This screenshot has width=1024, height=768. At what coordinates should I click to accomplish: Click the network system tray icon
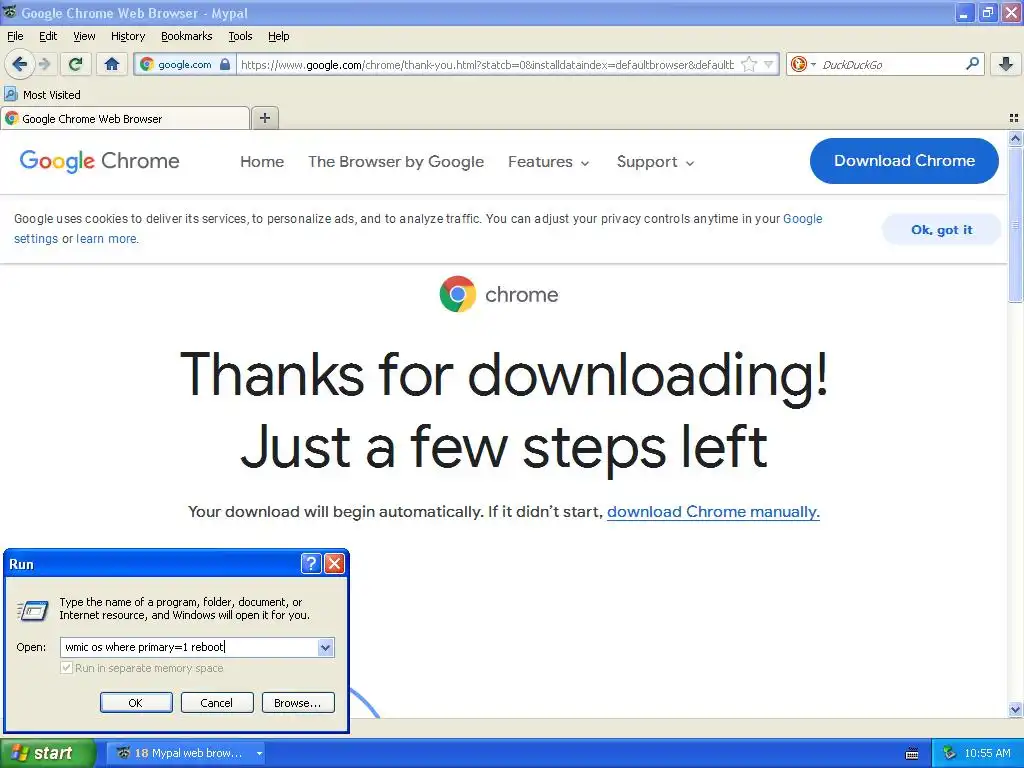click(950, 753)
